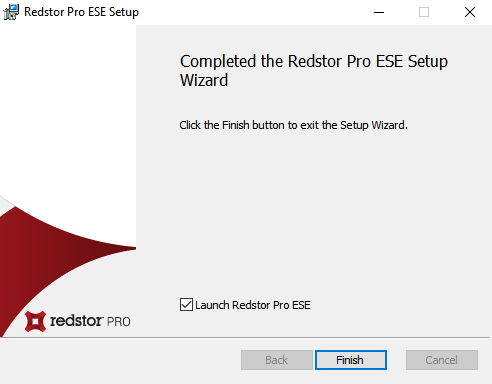Uncheck the Launch Redstor Pro ESE checkbox
Viewport: 492px width, 384px height.
(x=186, y=305)
